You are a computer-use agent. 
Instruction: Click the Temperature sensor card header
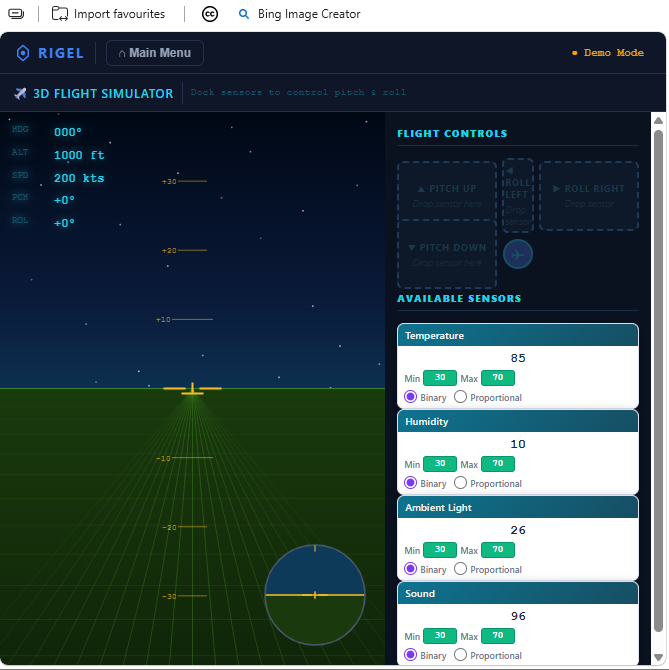tap(518, 335)
